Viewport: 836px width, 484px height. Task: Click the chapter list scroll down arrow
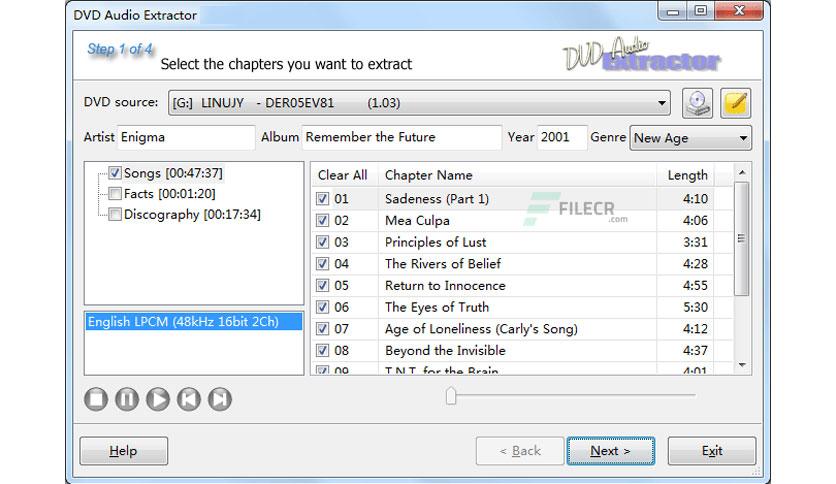pos(742,365)
